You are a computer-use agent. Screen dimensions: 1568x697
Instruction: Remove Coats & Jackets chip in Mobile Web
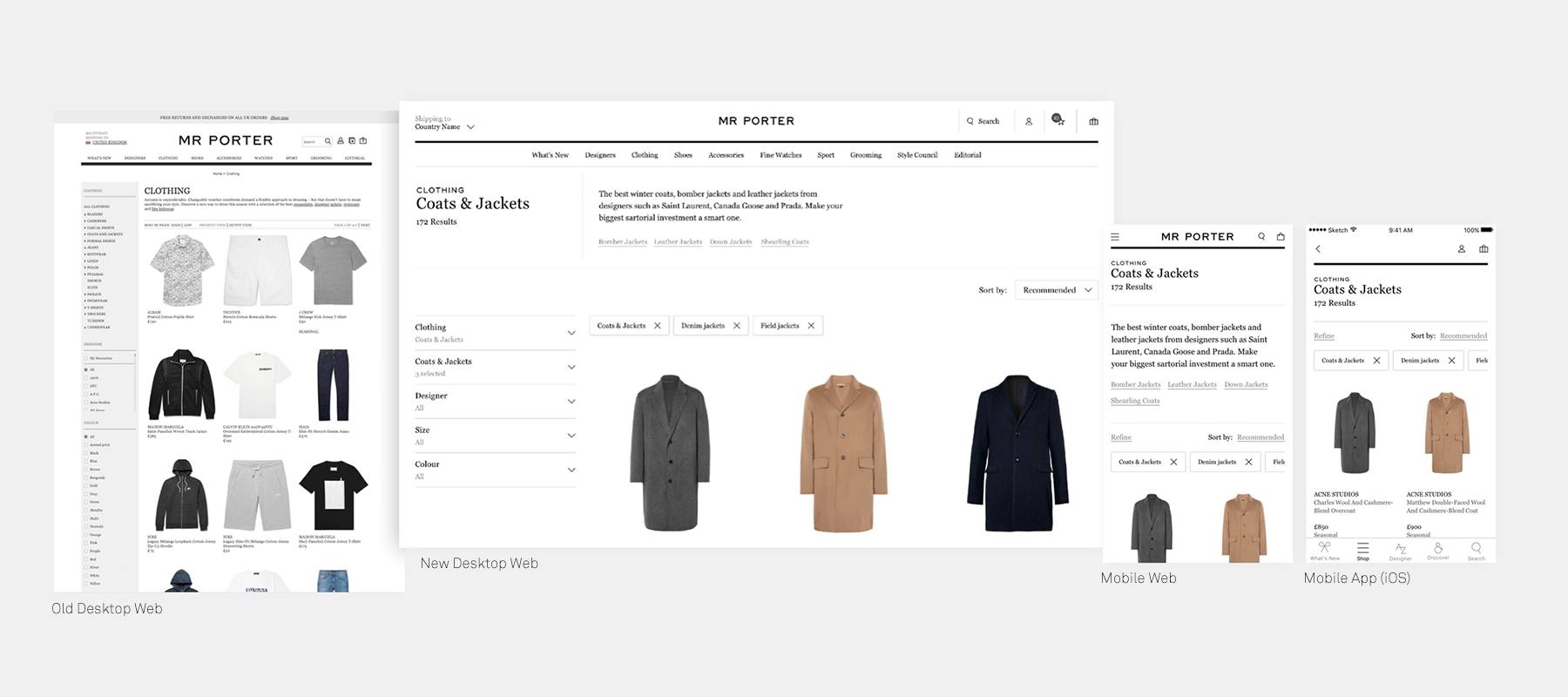[x=1174, y=462]
